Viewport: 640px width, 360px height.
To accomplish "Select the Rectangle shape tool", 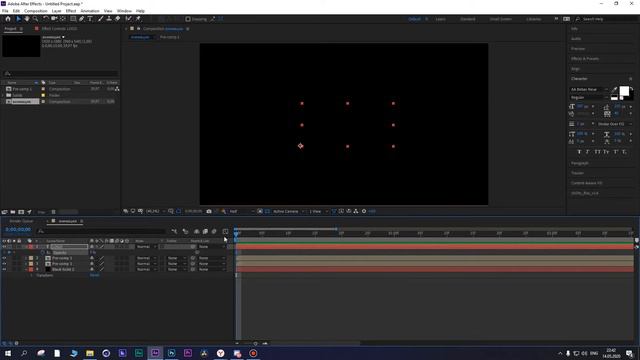I will [73, 19].
